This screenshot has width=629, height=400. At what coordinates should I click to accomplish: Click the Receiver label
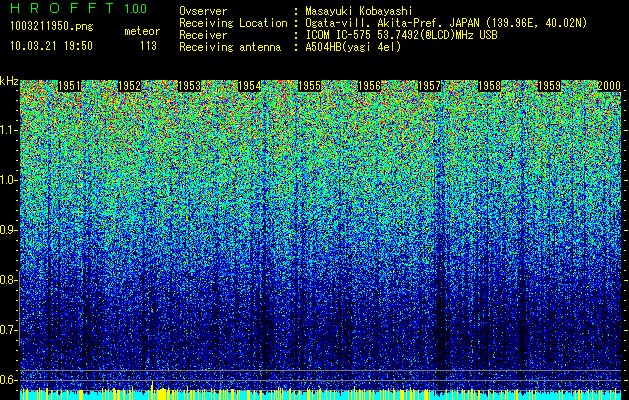pos(203,35)
